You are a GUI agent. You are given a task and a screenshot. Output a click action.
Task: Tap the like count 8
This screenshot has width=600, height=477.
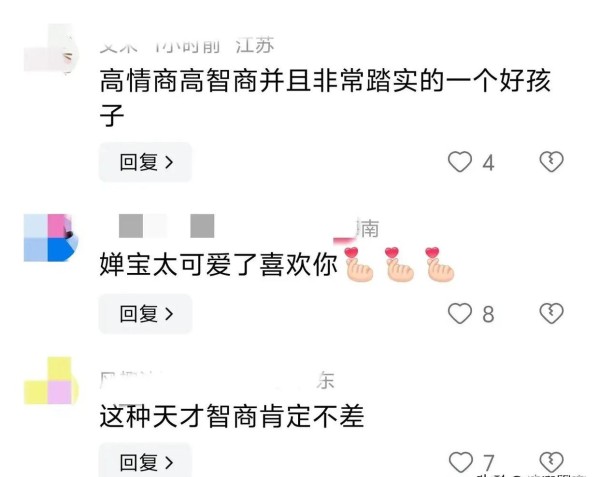point(488,314)
